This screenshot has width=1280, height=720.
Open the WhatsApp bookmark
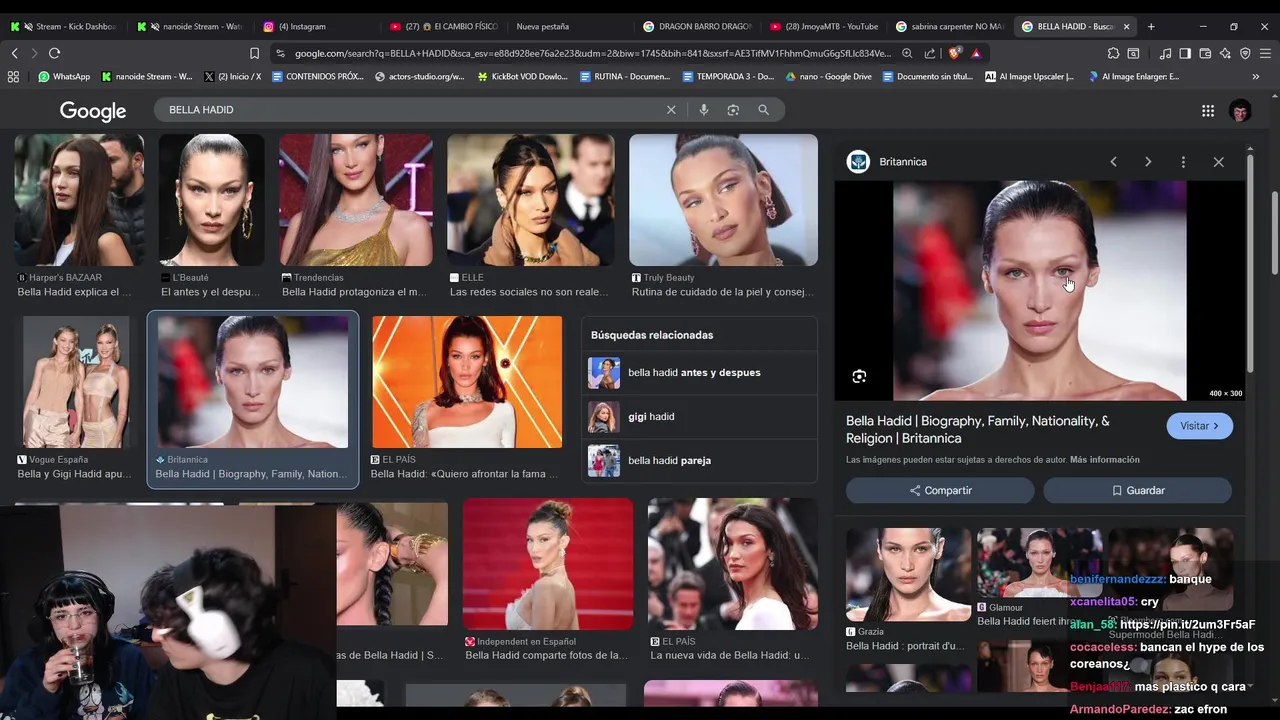[x=64, y=76]
